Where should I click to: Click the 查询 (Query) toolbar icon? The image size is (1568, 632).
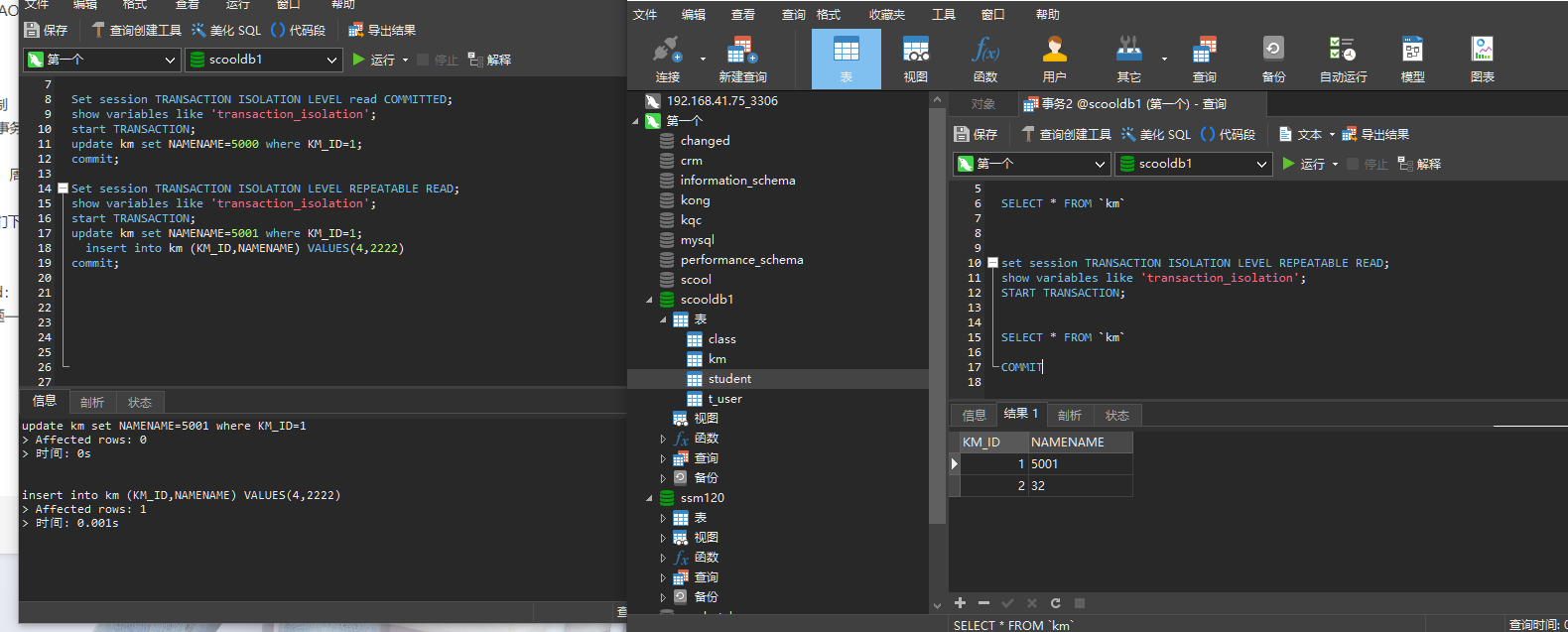(x=1204, y=59)
